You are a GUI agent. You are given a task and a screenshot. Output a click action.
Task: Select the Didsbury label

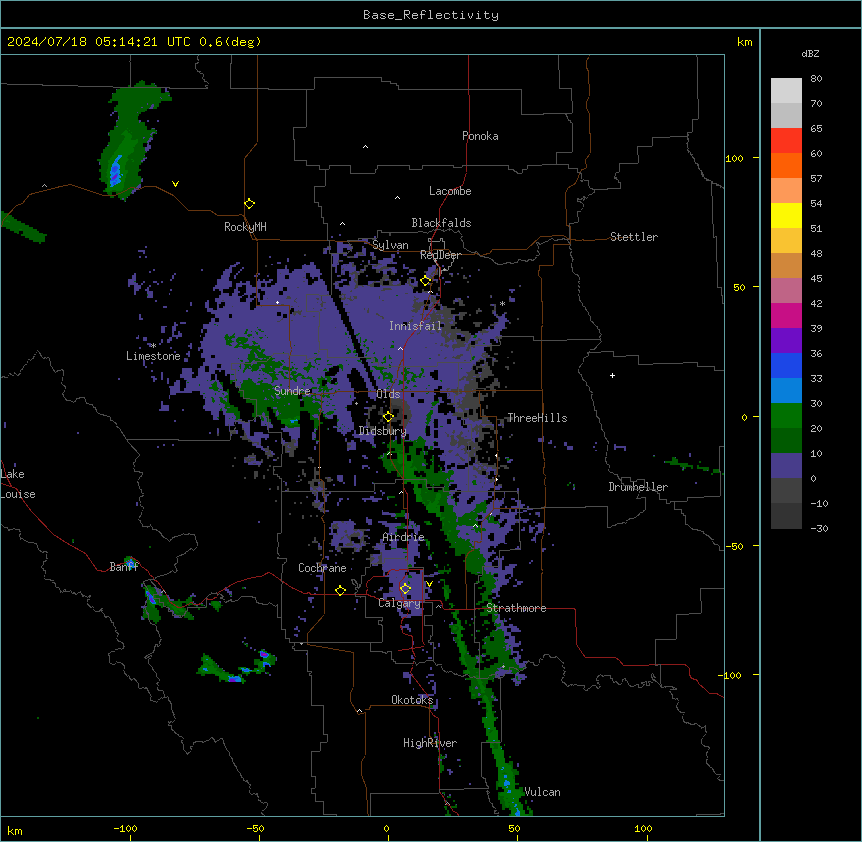[383, 431]
